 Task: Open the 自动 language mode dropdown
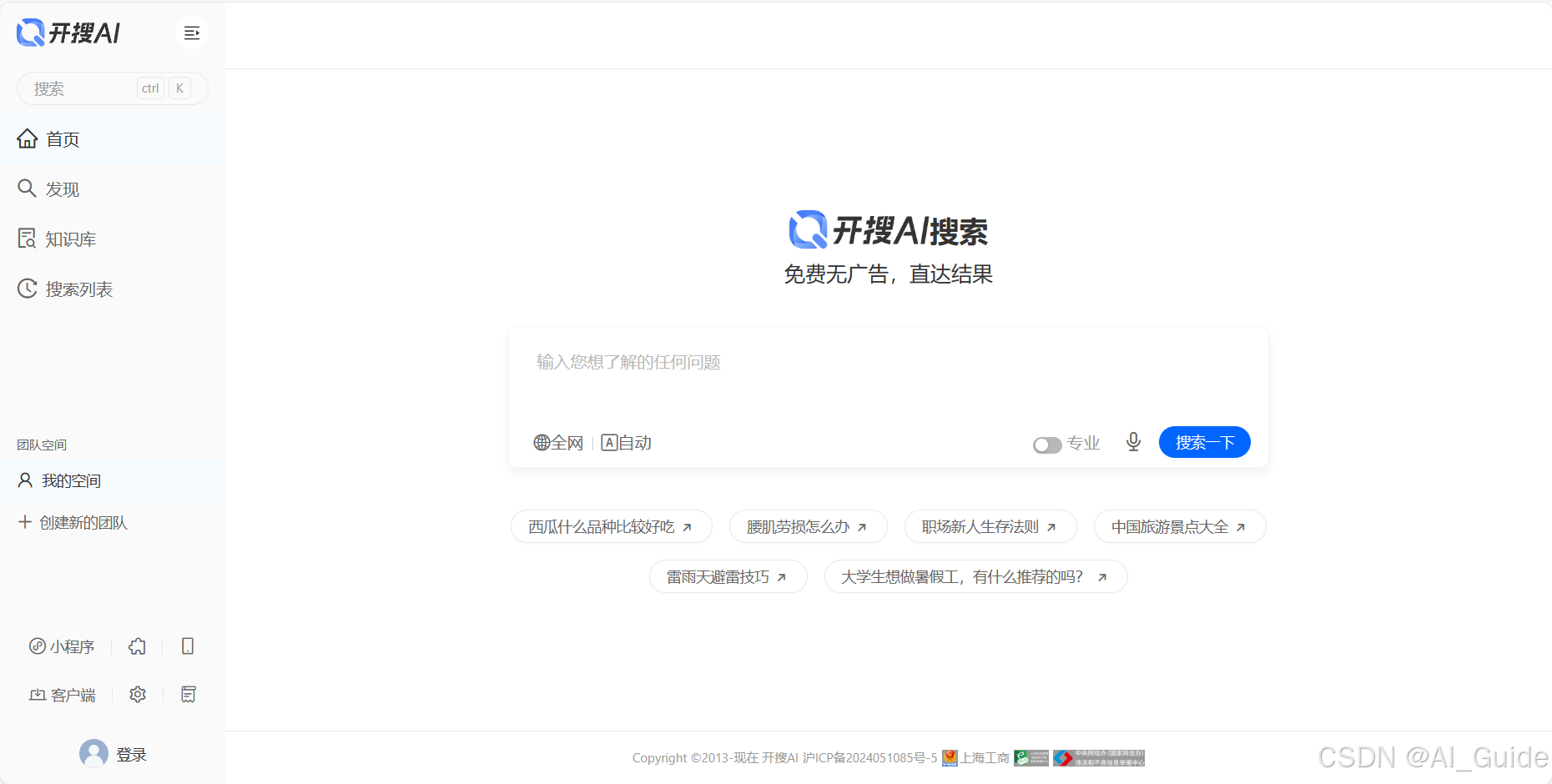pyautogui.click(x=627, y=443)
